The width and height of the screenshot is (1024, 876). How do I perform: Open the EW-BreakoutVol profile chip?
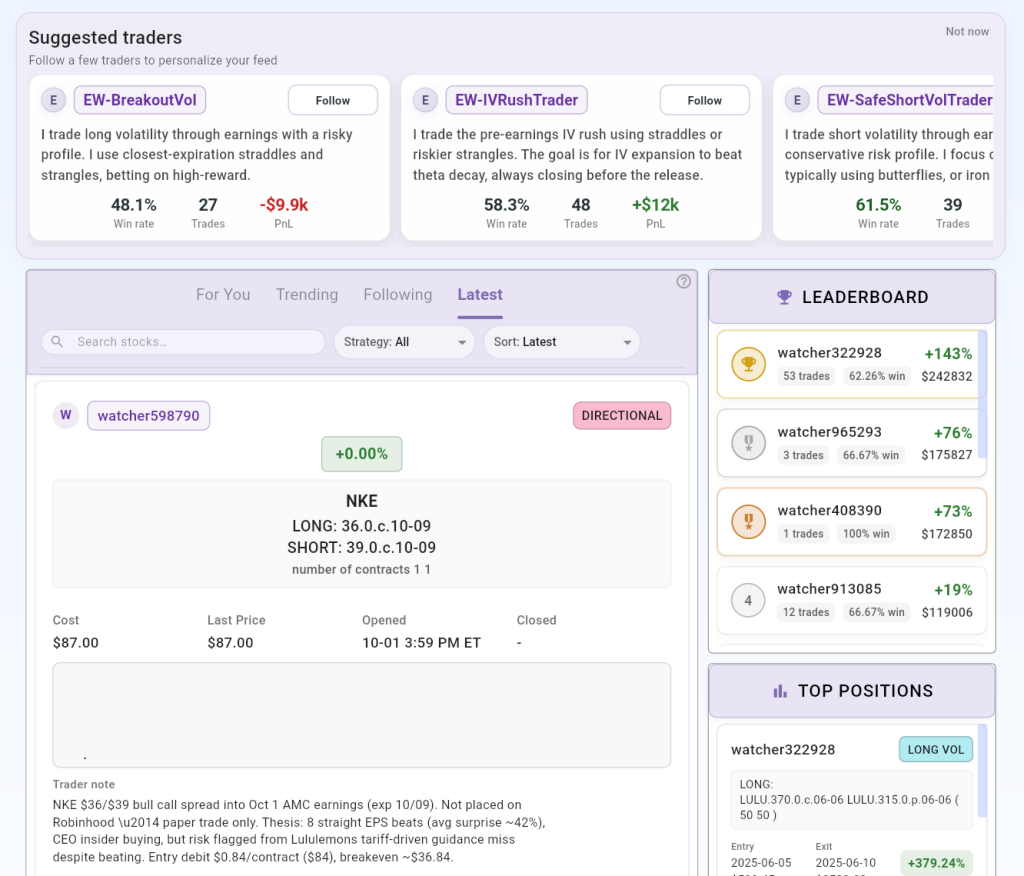(x=140, y=100)
